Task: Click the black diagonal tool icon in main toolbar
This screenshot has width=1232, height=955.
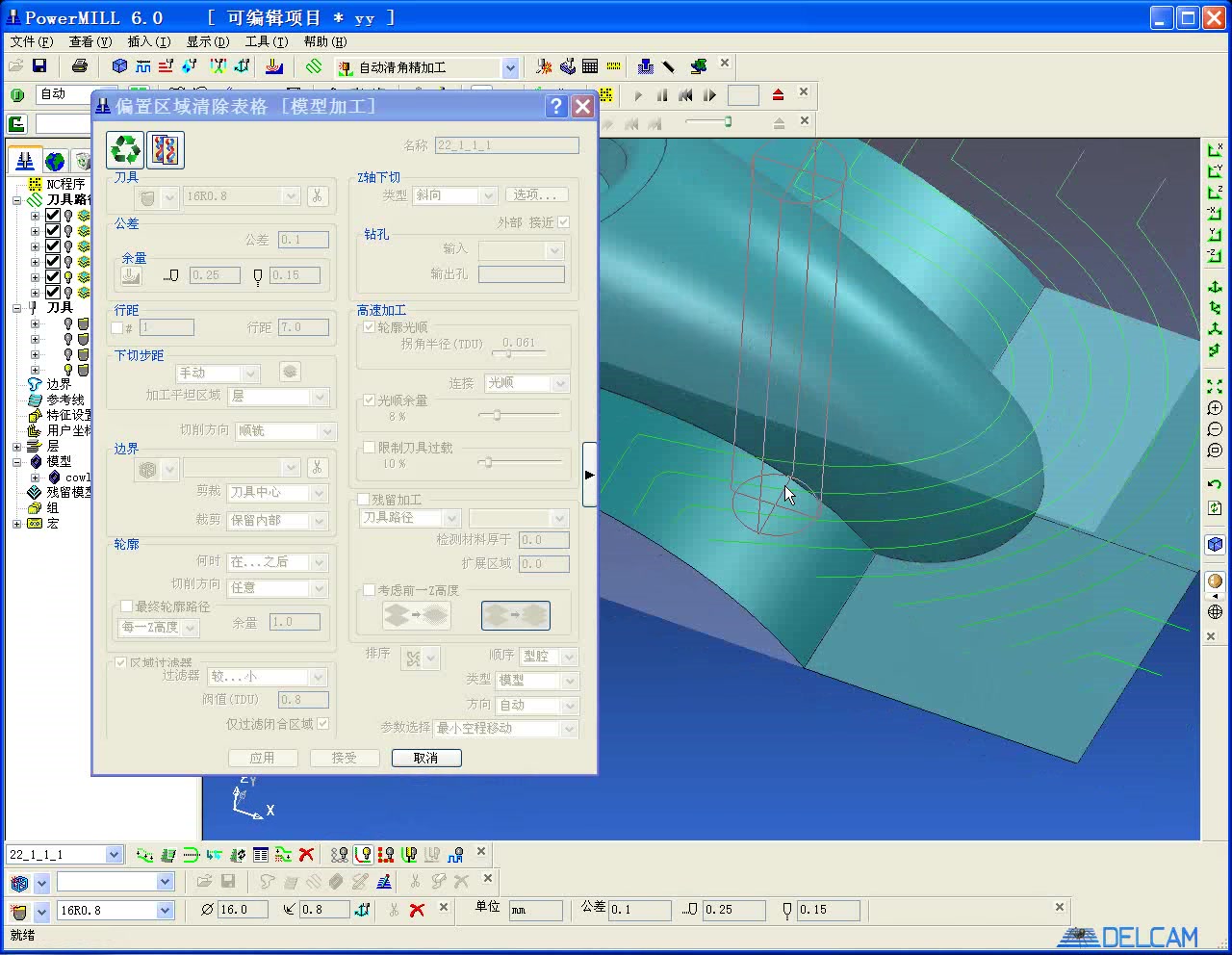Action: point(669,65)
